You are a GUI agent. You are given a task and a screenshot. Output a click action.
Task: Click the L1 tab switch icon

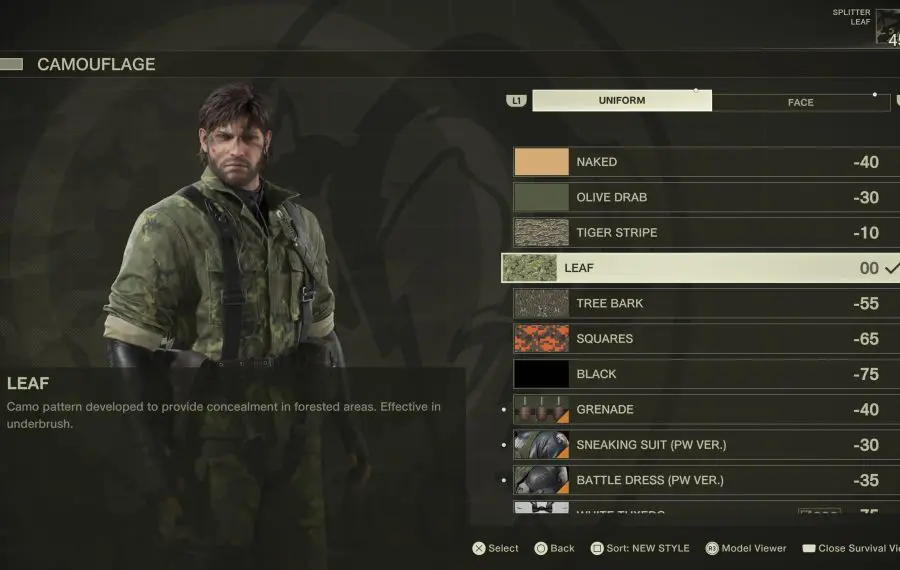(x=516, y=101)
